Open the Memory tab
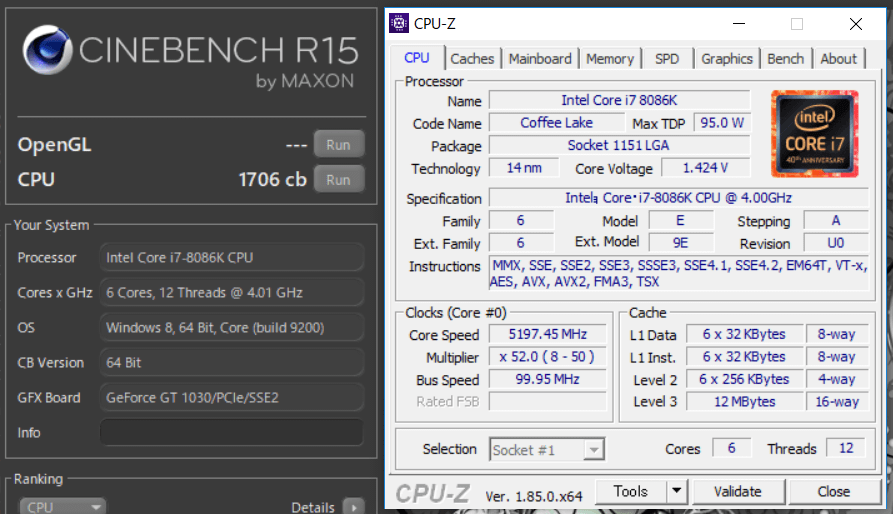893x514 pixels. pyautogui.click(x=610, y=59)
